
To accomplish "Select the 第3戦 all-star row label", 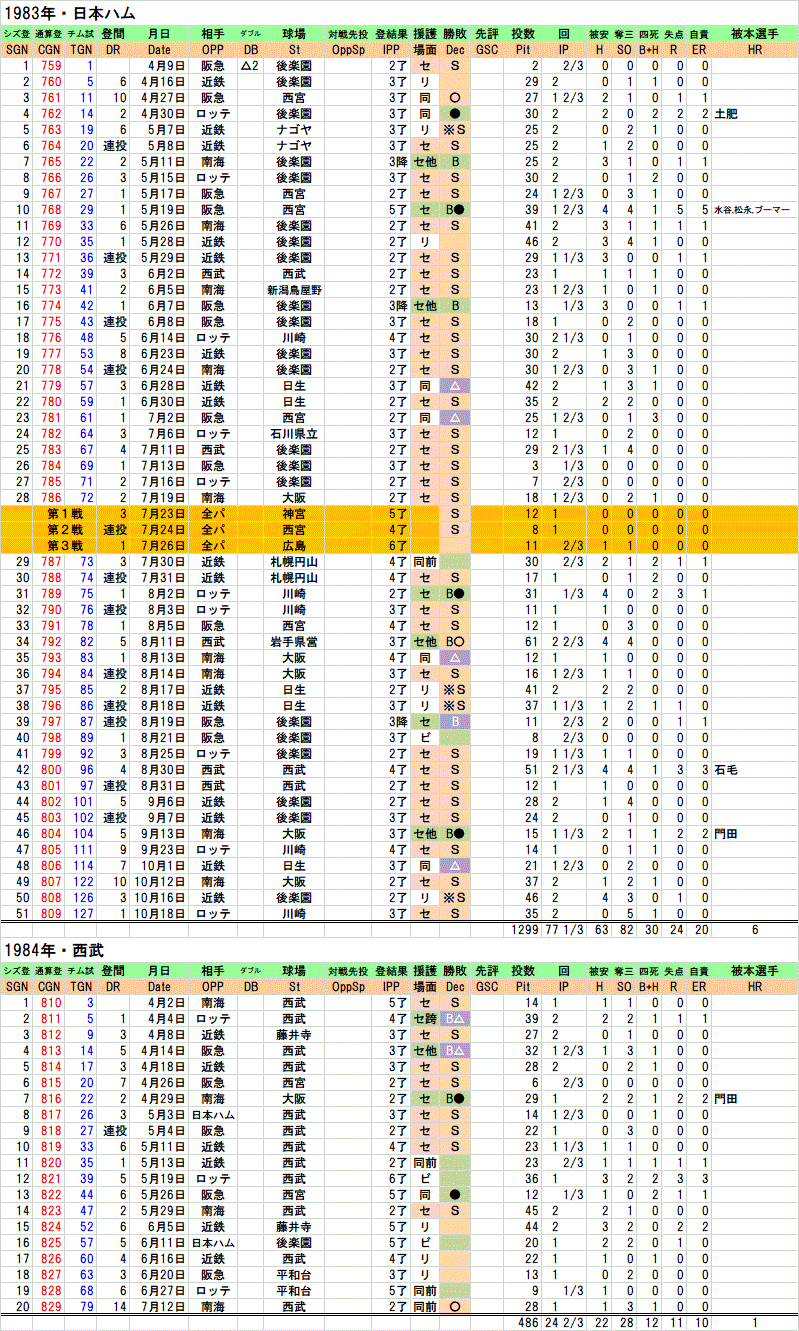I will [63, 545].
